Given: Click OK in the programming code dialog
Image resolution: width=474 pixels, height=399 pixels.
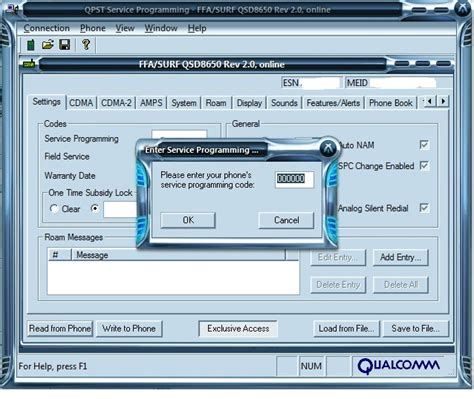Looking at the screenshot, I should tap(188, 220).
